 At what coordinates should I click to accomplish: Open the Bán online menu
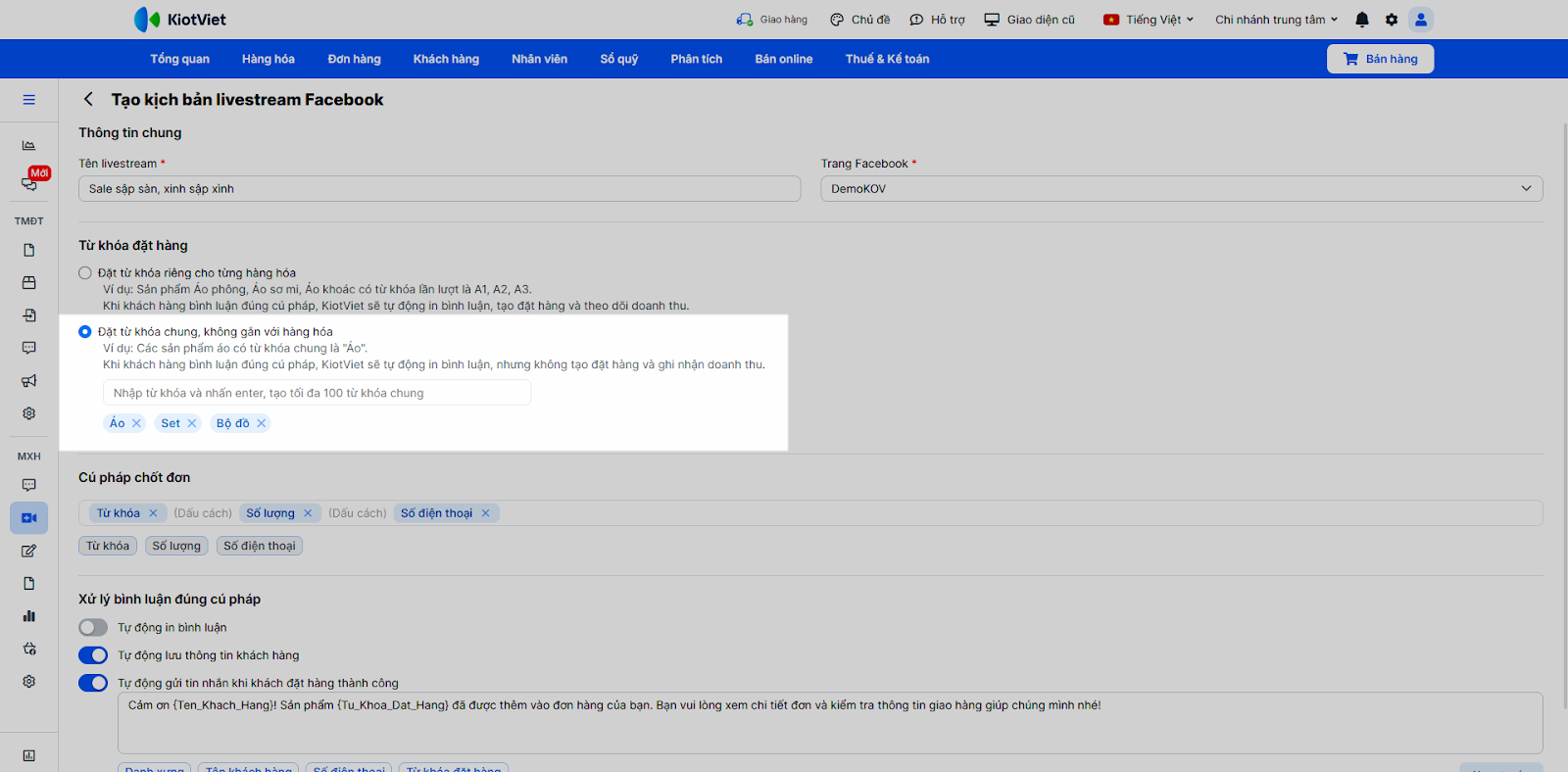(x=784, y=59)
